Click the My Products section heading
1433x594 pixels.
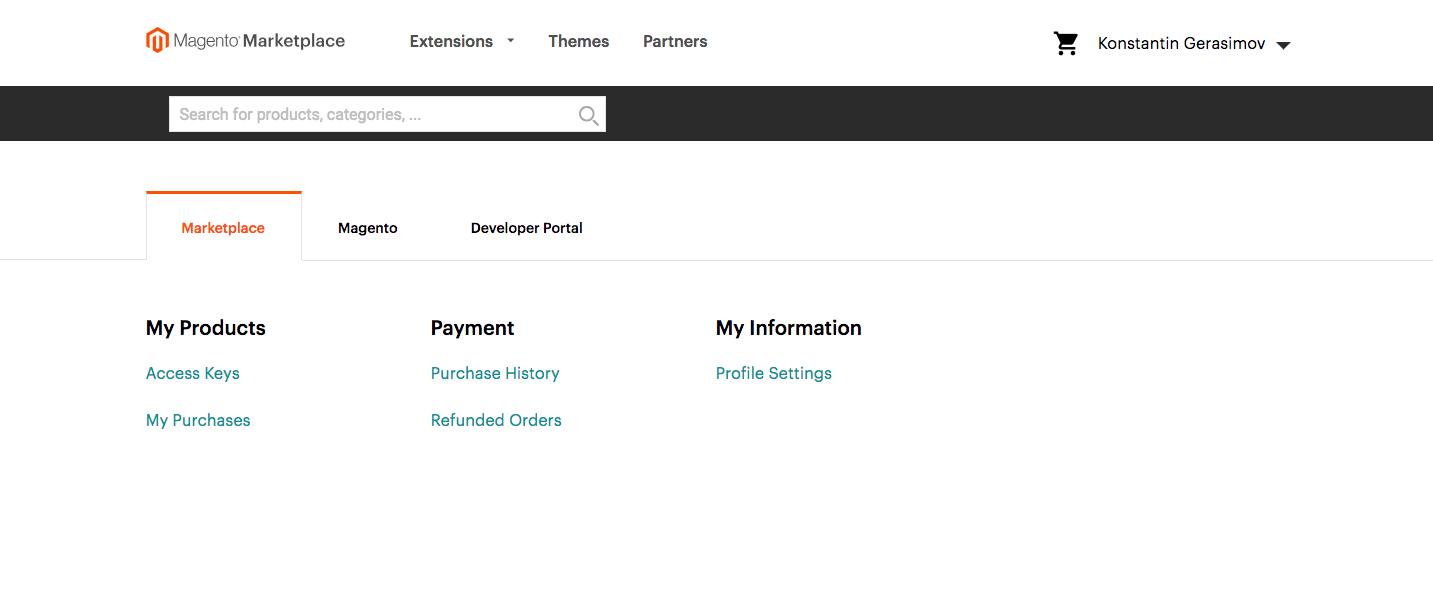[x=206, y=328]
